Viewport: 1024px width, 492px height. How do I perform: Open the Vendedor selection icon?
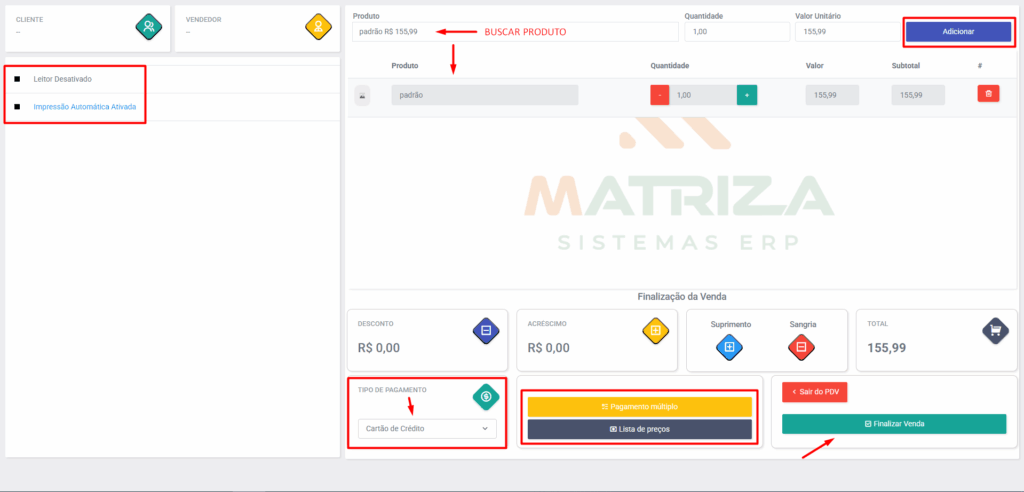click(x=318, y=27)
